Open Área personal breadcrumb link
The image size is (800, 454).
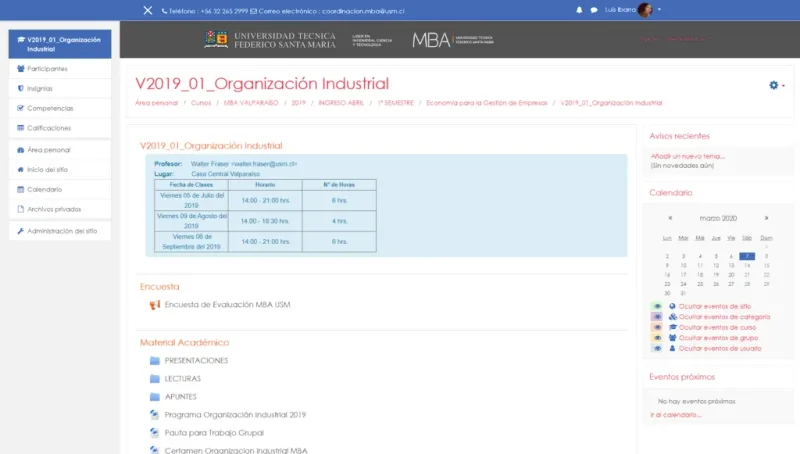point(157,103)
